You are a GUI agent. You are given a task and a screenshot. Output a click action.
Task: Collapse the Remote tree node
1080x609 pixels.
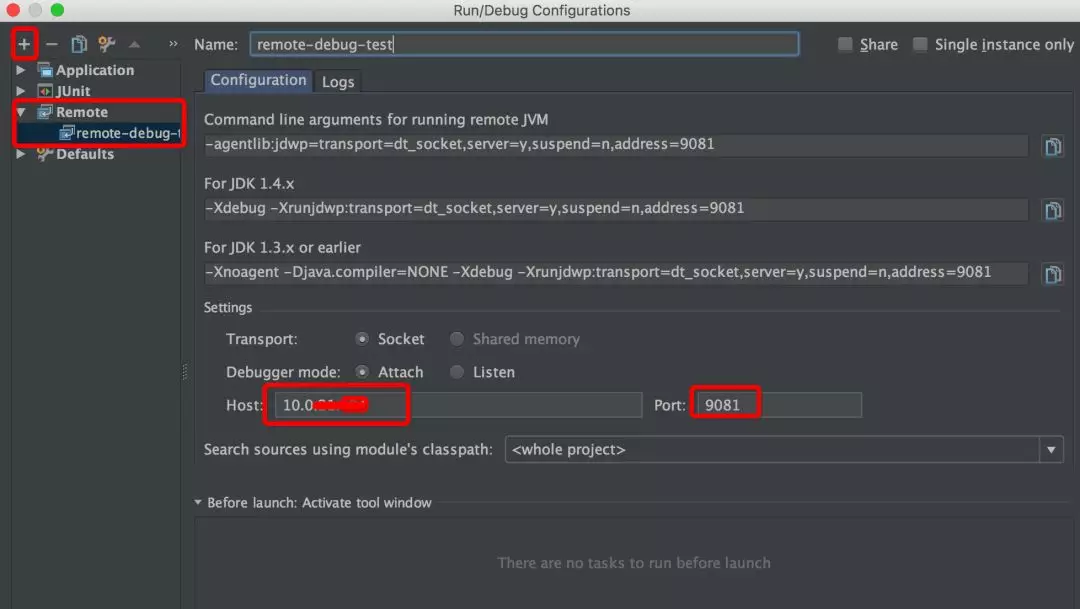click(x=20, y=111)
